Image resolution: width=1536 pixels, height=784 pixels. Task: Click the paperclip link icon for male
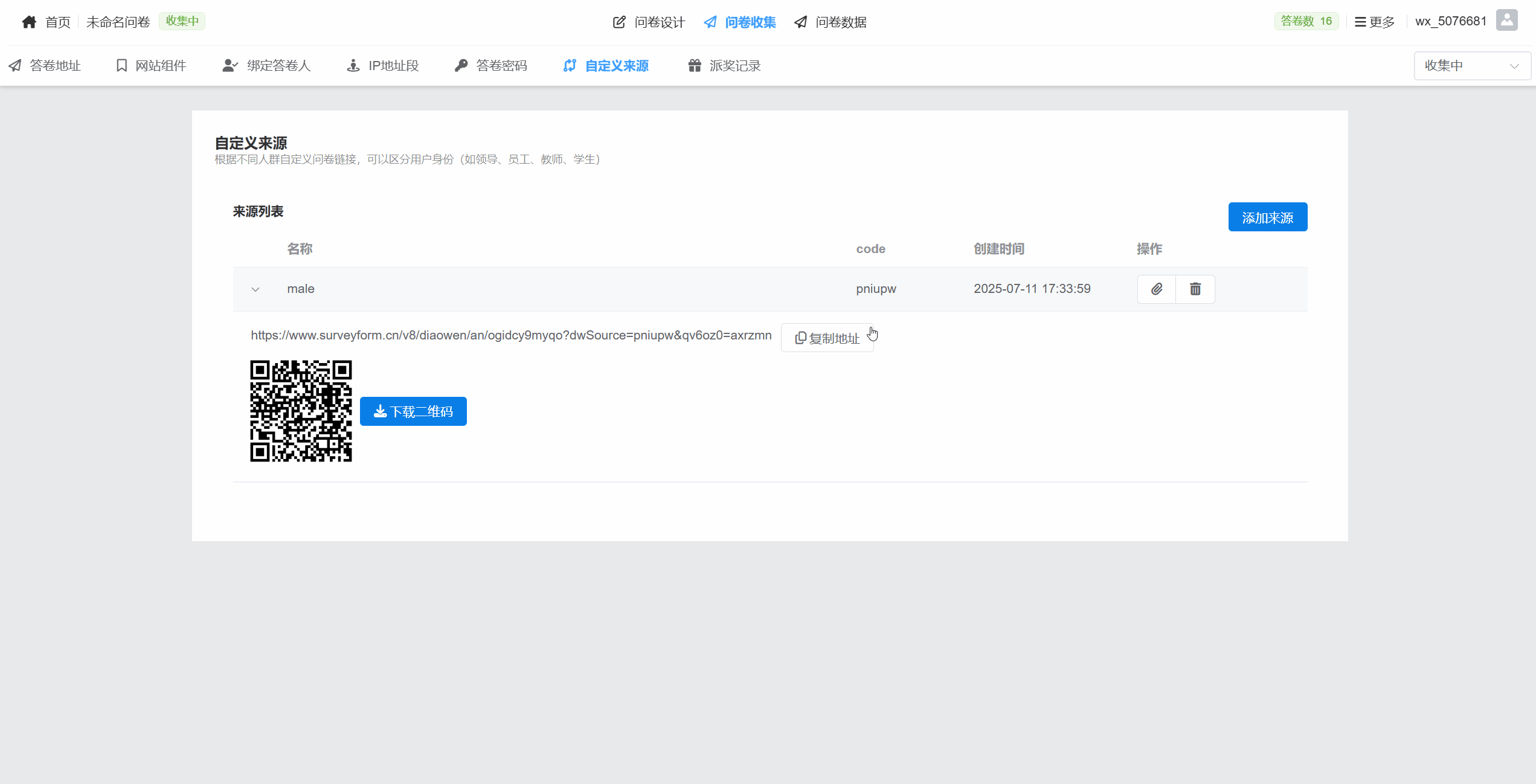[x=1156, y=289]
